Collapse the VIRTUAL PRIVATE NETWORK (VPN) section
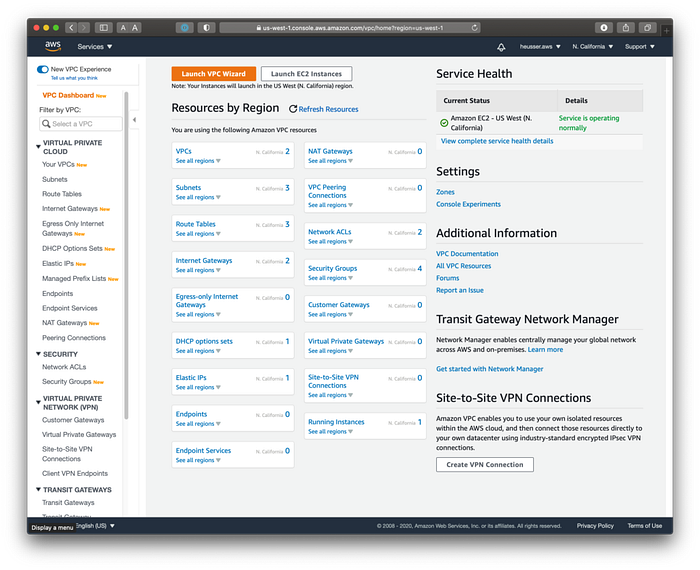This screenshot has height=570, width=700. point(38,402)
